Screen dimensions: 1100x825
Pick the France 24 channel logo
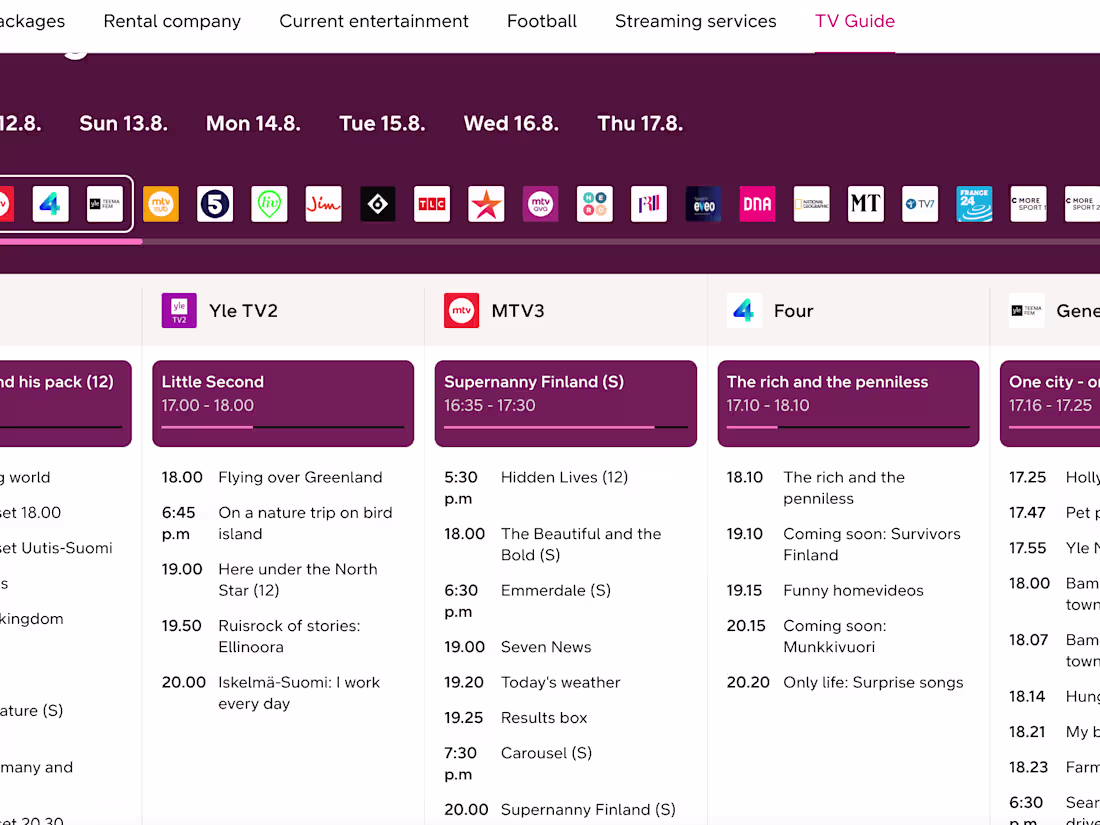[974, 204]
